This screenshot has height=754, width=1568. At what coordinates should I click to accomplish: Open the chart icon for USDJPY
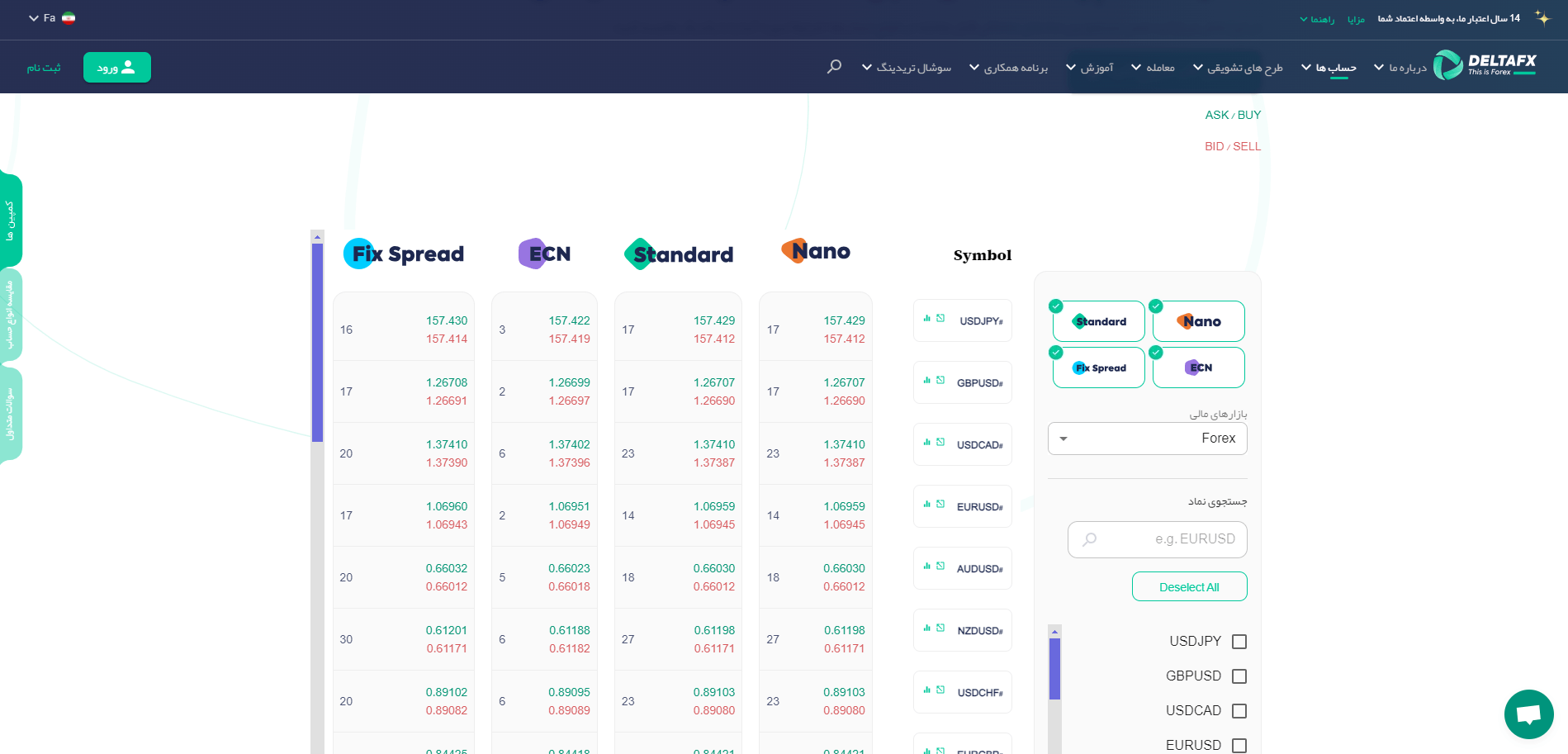point(927,318)
